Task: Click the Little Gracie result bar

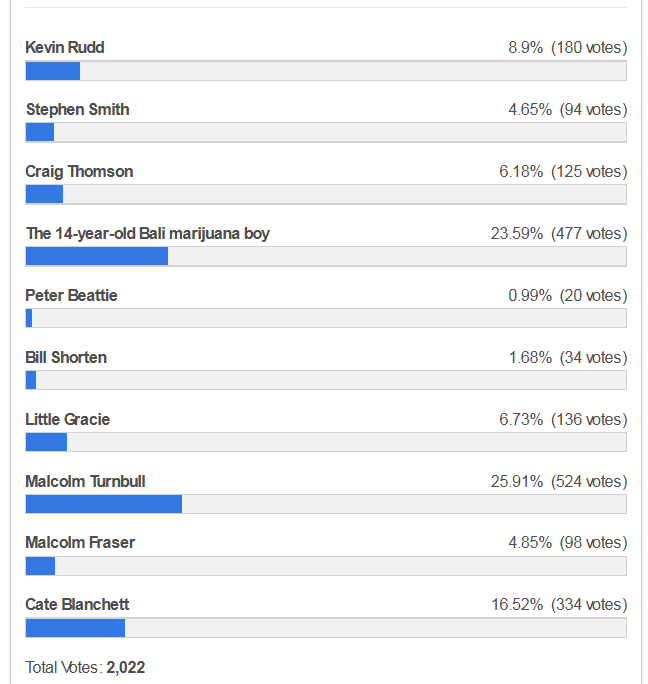Action: (325, 443)
